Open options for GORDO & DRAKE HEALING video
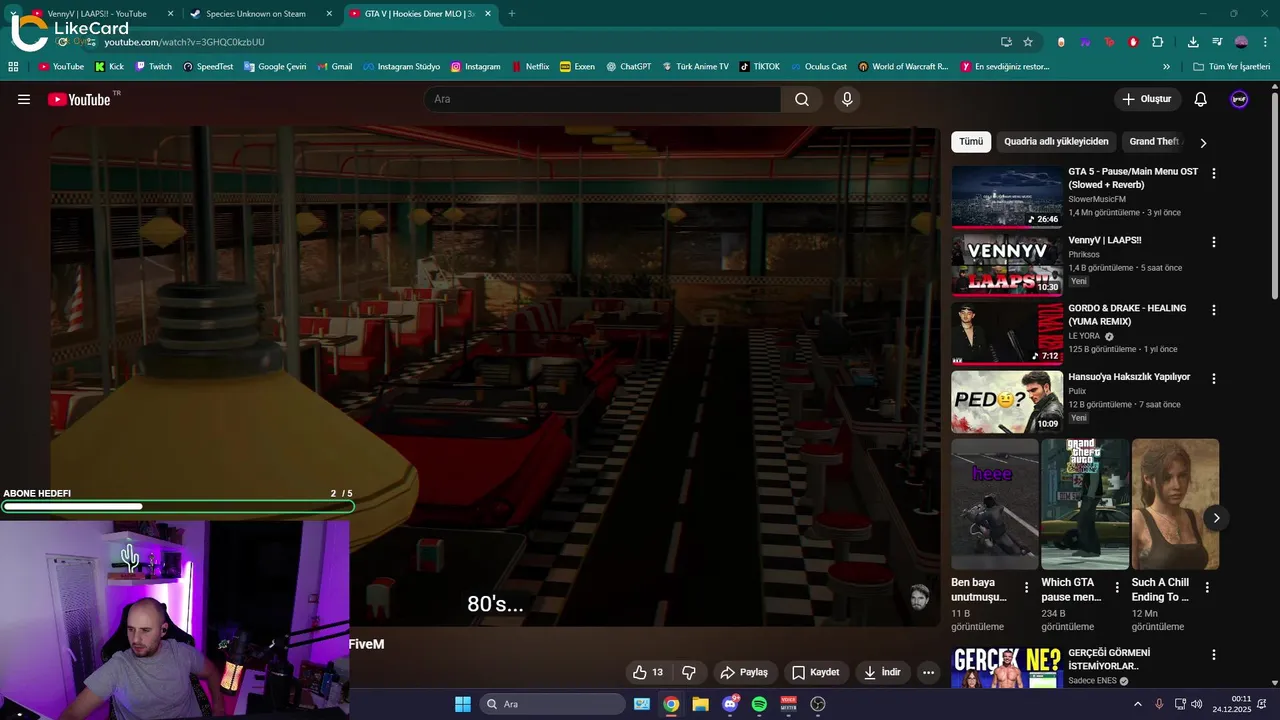Viewport: 1280px width, 720px height. click(1214, 310)
